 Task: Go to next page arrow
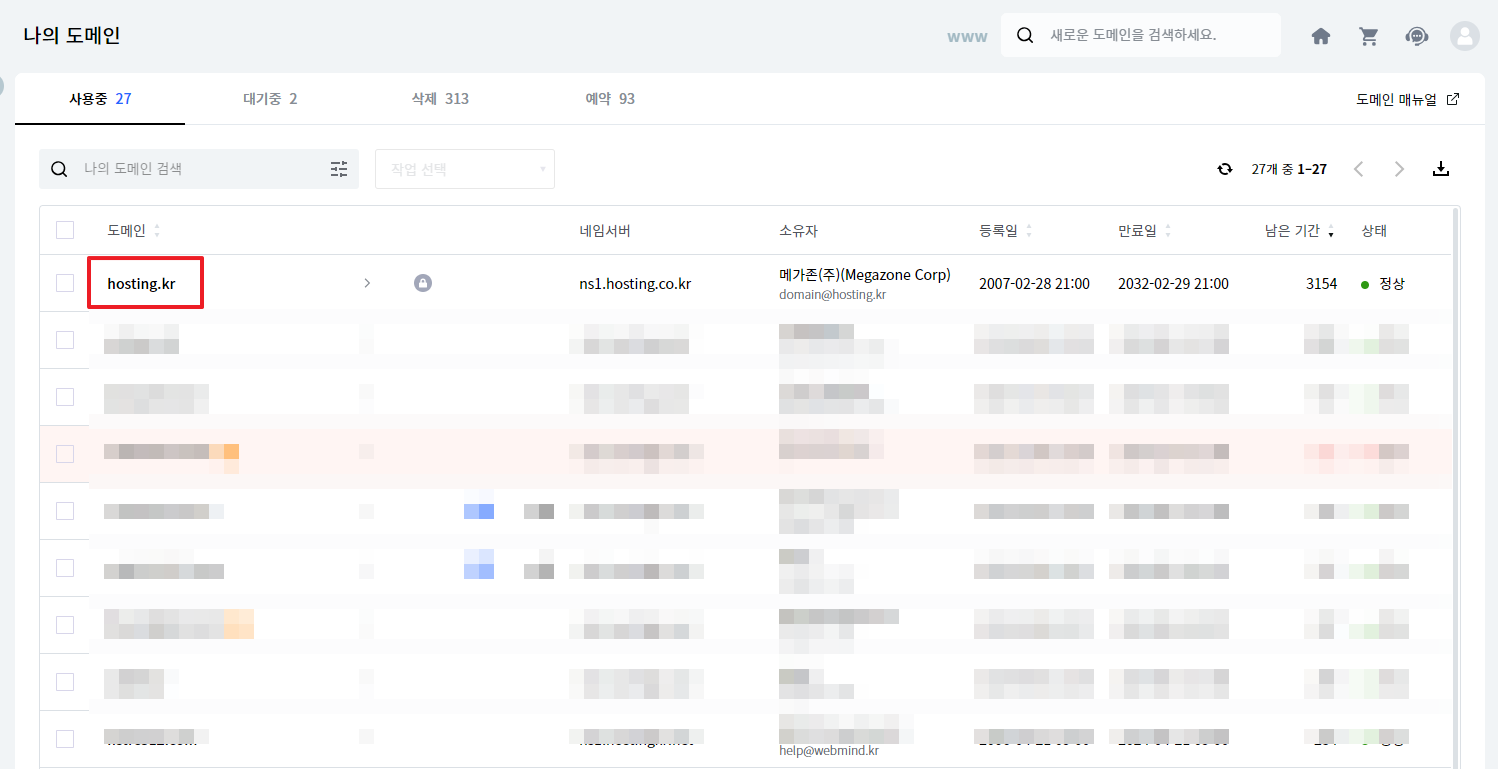click(1399, 169)
